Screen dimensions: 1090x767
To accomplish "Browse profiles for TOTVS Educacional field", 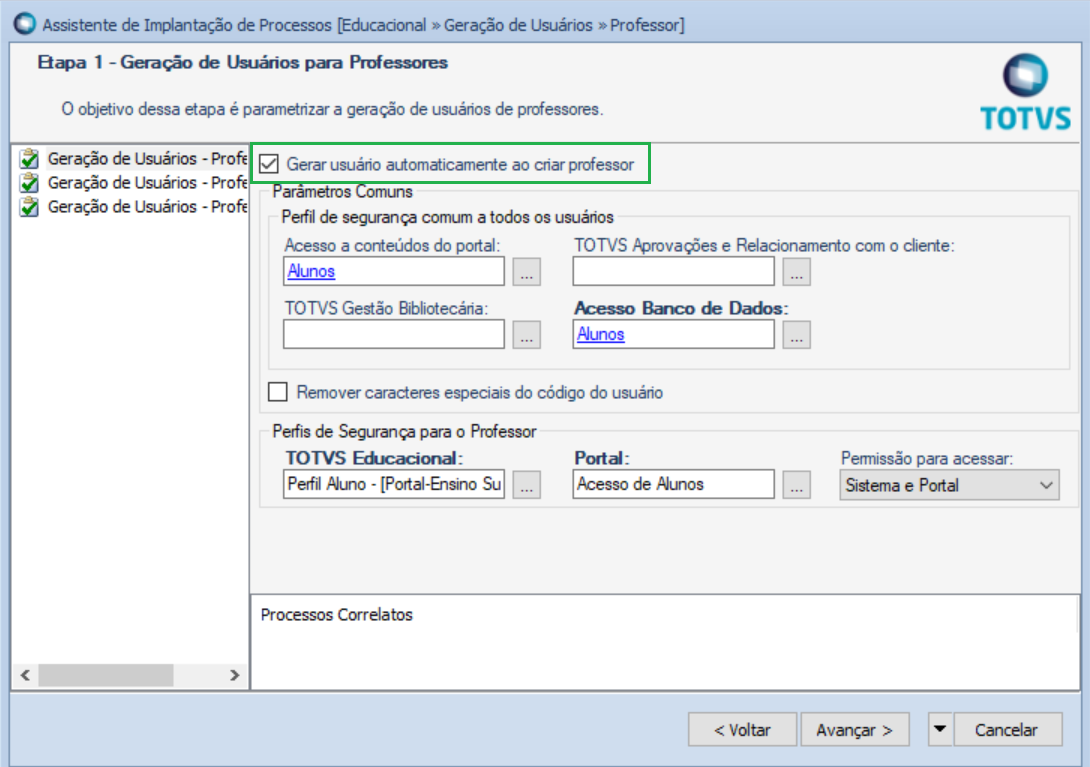I will (x=526, y=485).
